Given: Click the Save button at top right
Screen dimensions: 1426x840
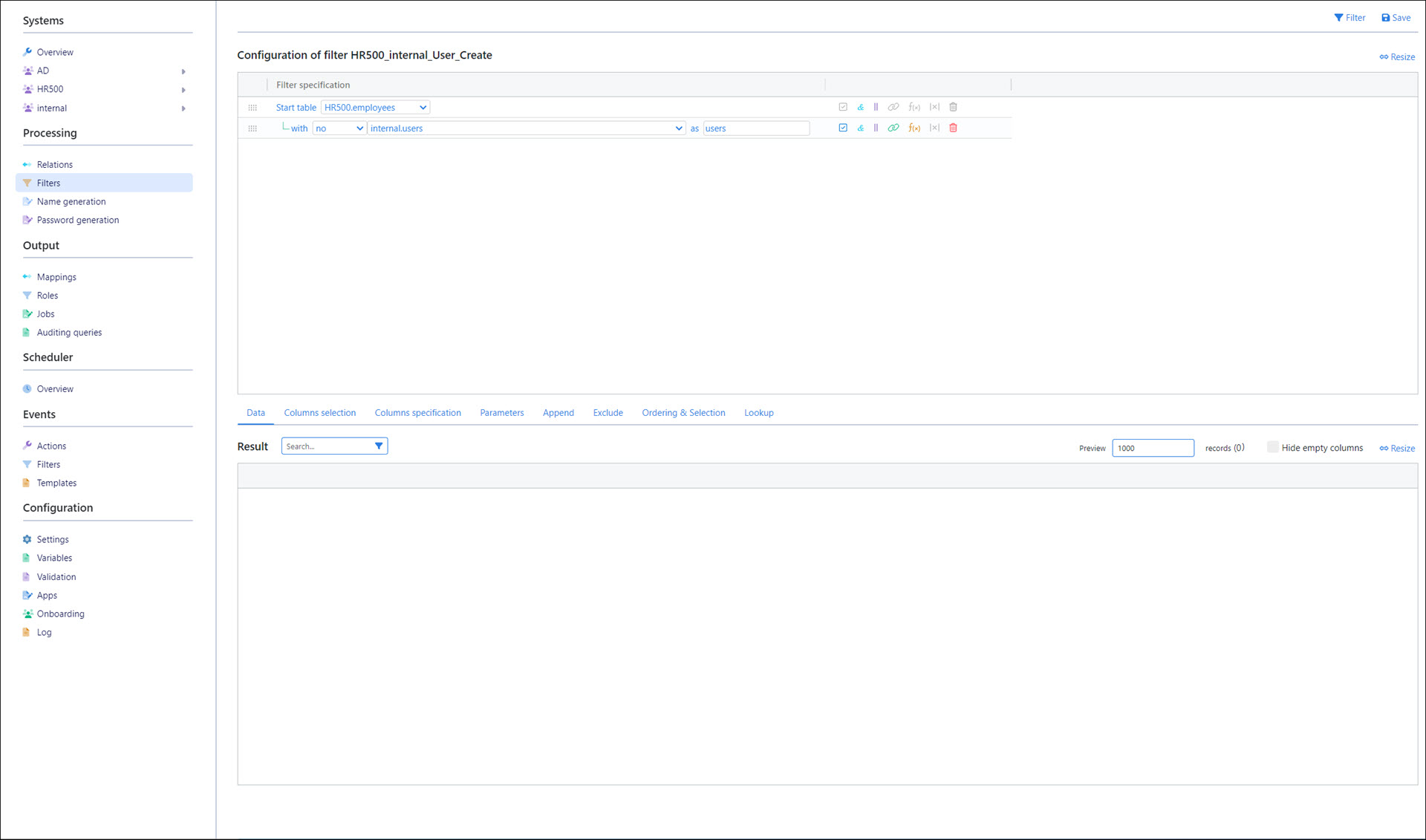Looking at the screenshot, I should tap(1396, 18).
